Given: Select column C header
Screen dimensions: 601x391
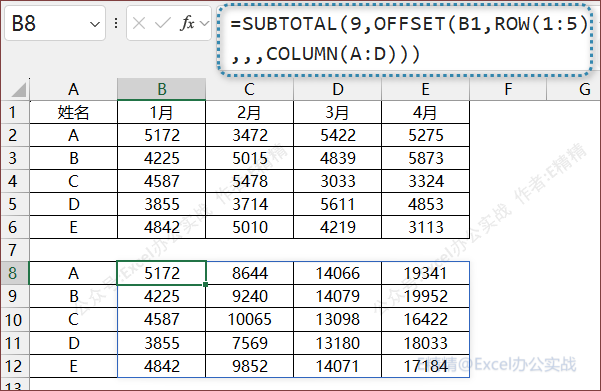Looking at the screenshot, I should (250, 89).
